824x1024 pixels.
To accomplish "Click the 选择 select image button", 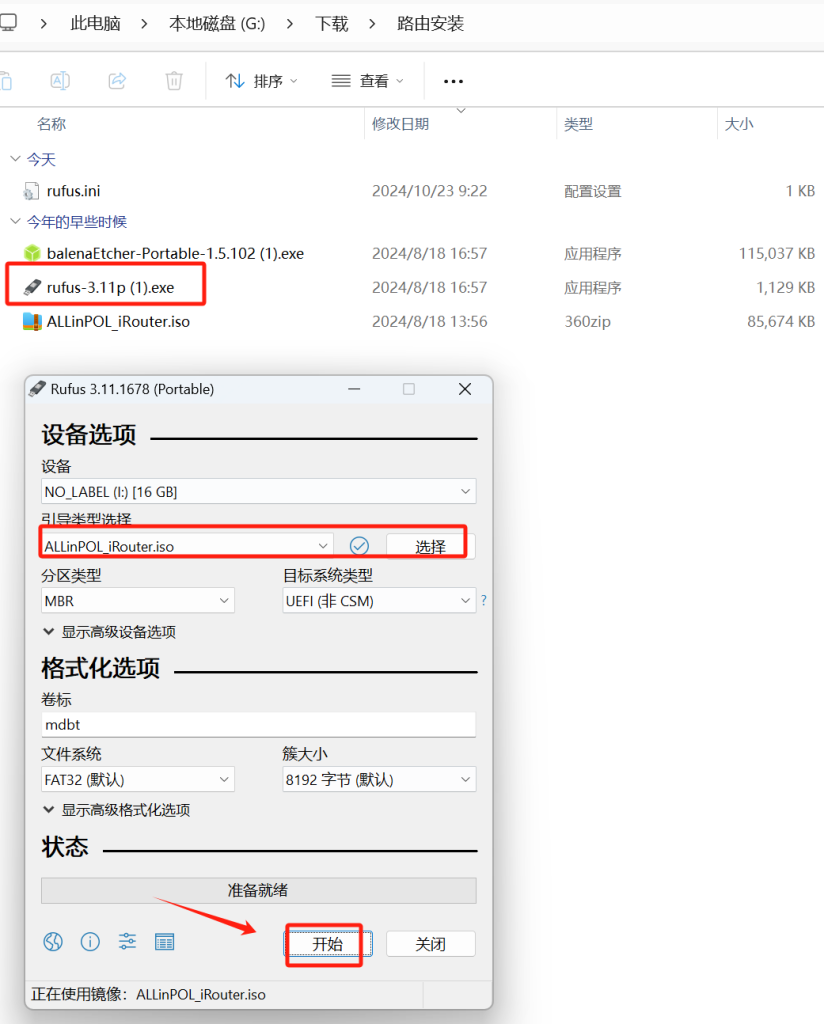I will 430,547.
